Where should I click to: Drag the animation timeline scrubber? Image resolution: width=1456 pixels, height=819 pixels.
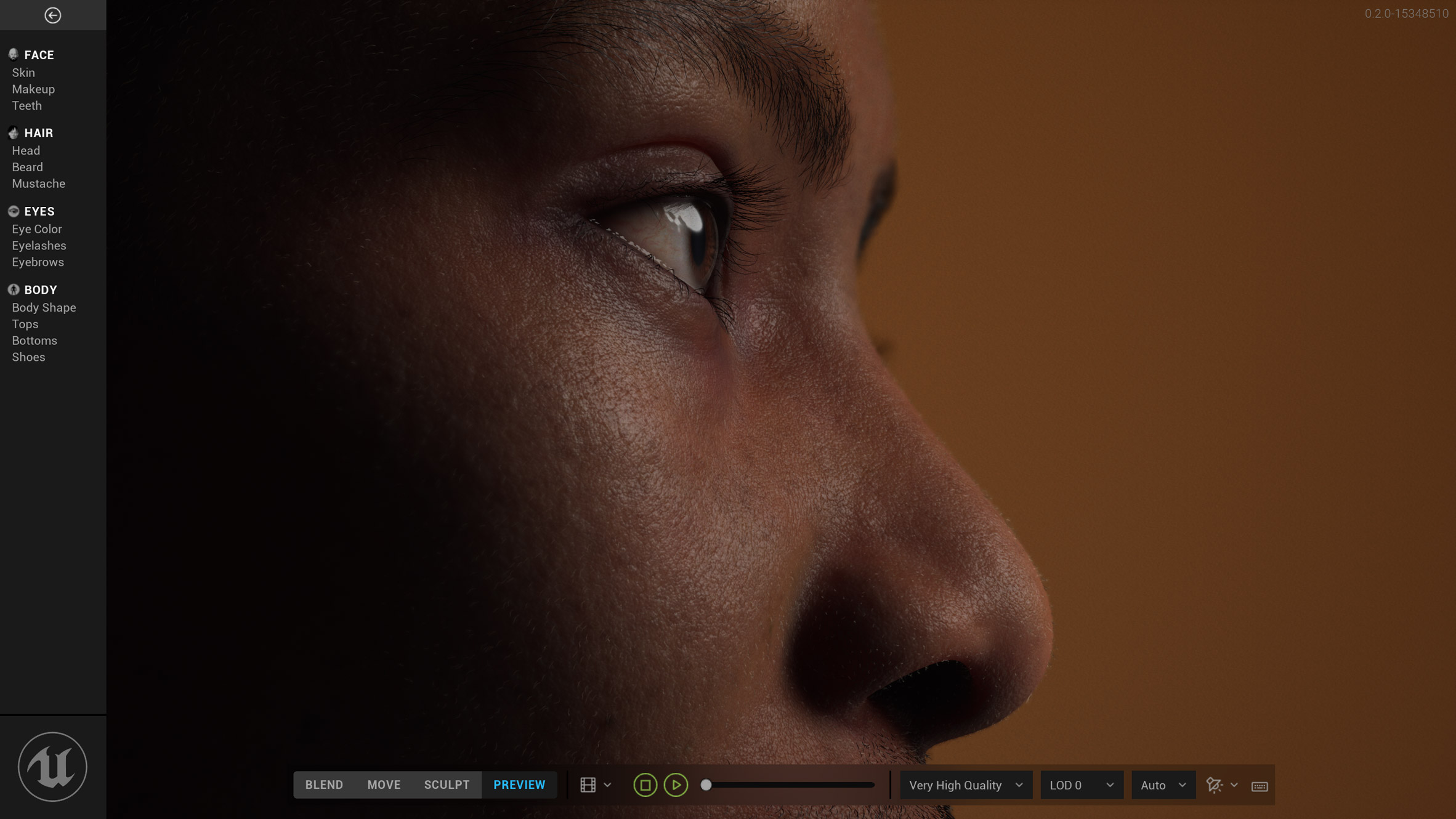(x=706, y=785)
